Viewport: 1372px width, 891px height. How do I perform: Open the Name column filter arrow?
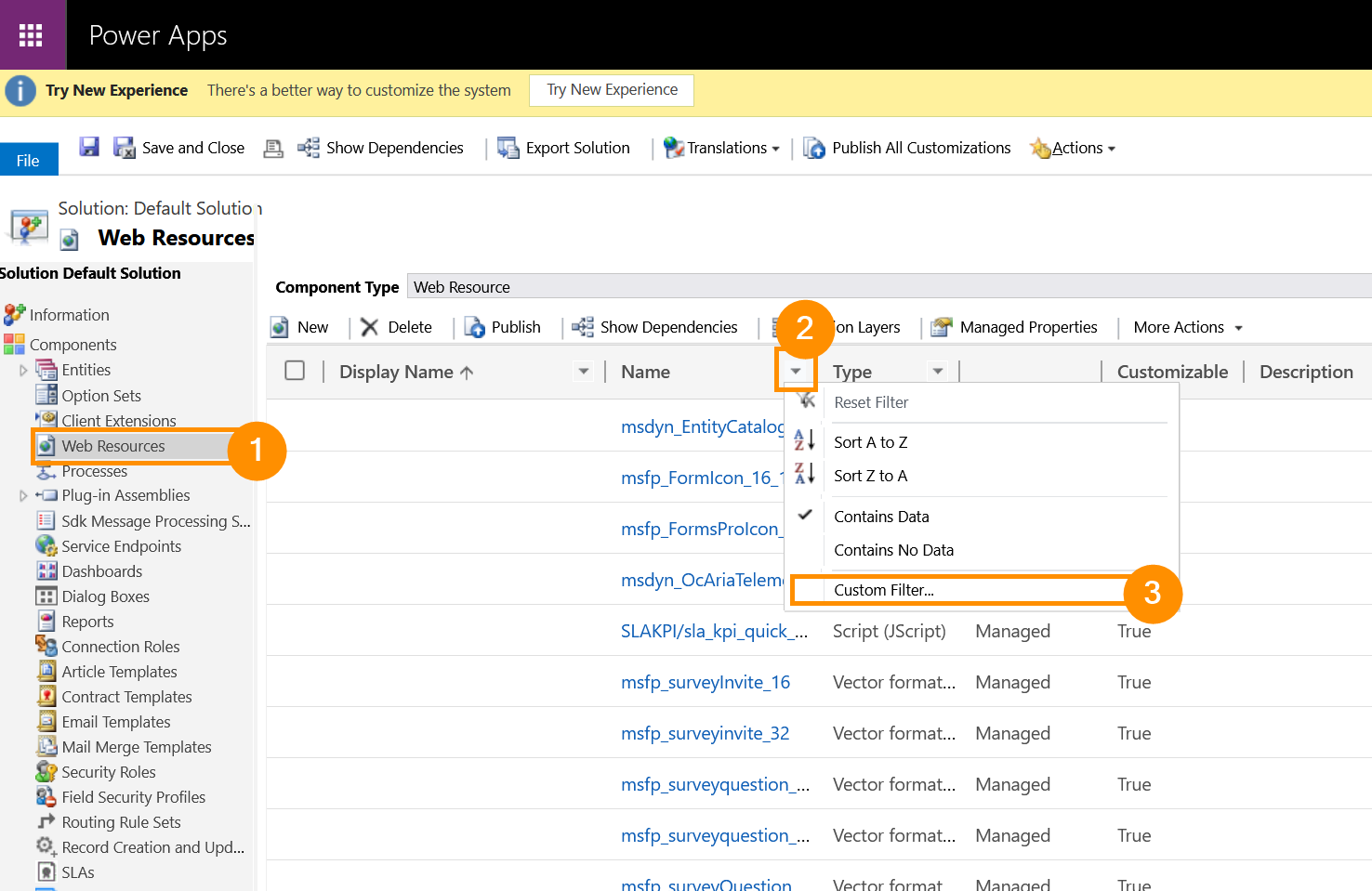796,372
